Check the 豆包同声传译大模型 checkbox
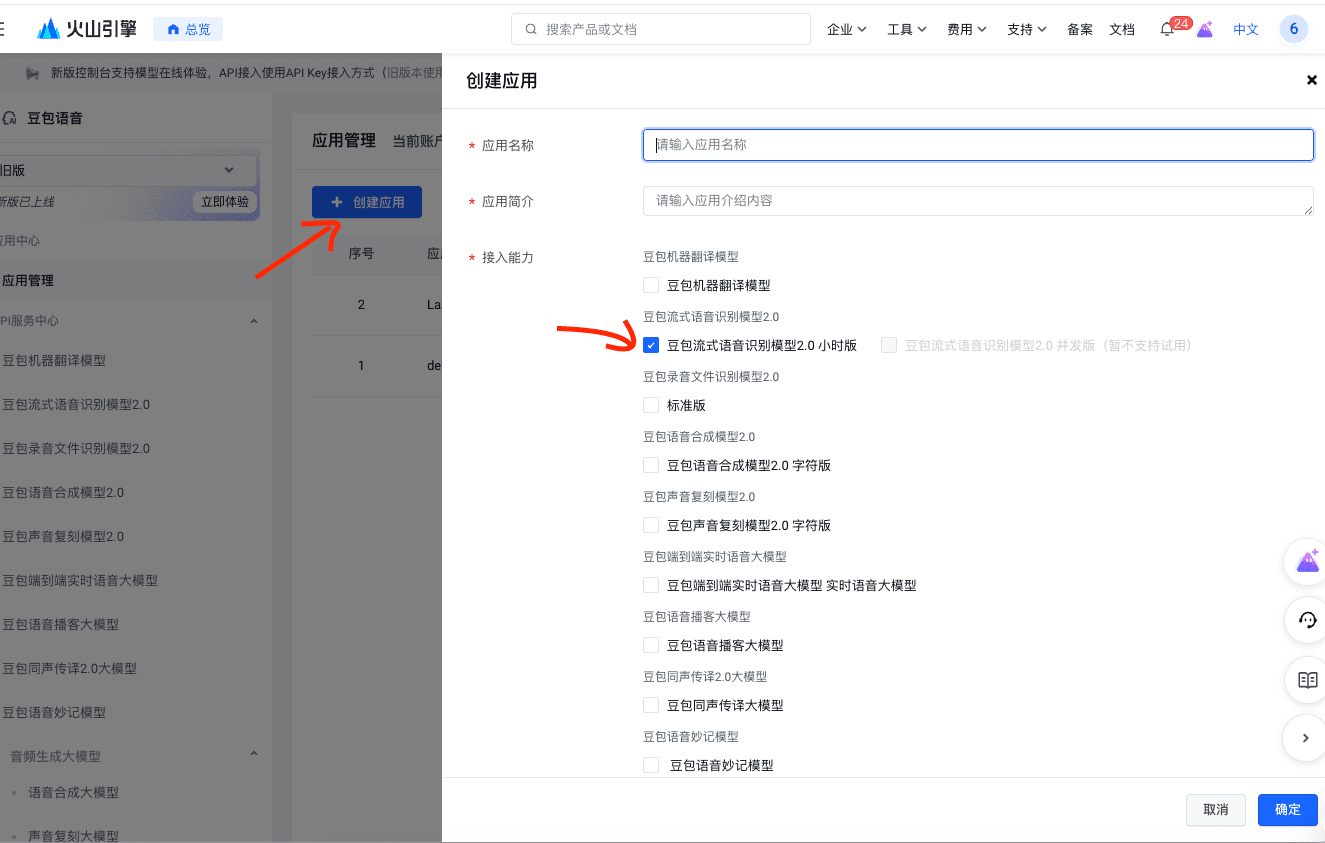Image resolution: width=1325 pixels, height=843 pixels. point(651,705)
